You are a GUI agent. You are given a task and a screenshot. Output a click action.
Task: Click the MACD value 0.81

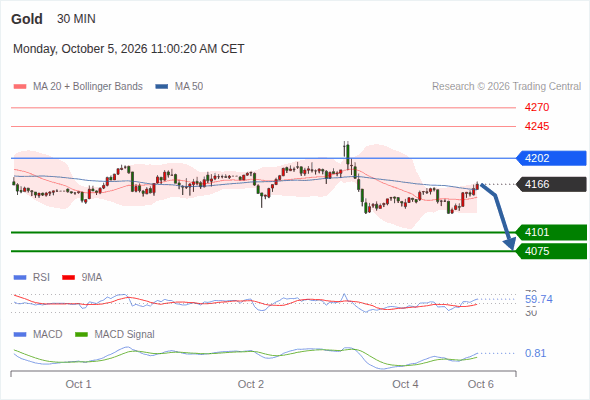(535, 353)
